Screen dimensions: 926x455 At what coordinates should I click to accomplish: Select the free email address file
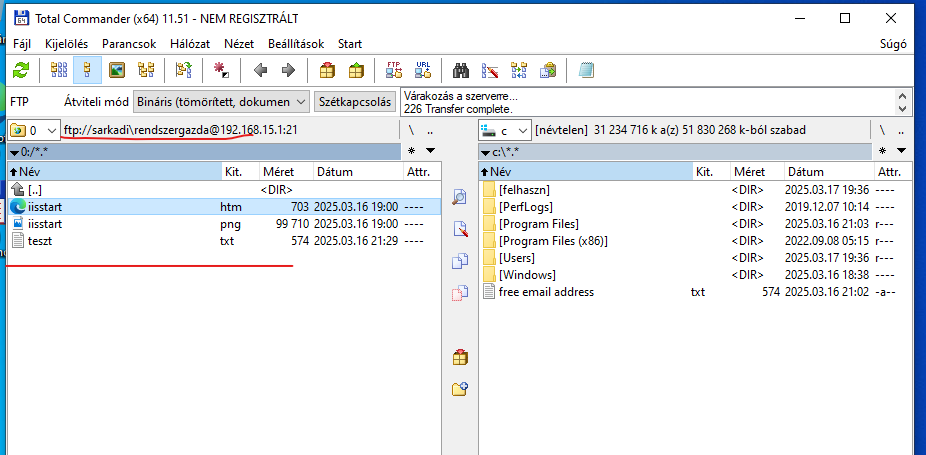tap(694, 292)
